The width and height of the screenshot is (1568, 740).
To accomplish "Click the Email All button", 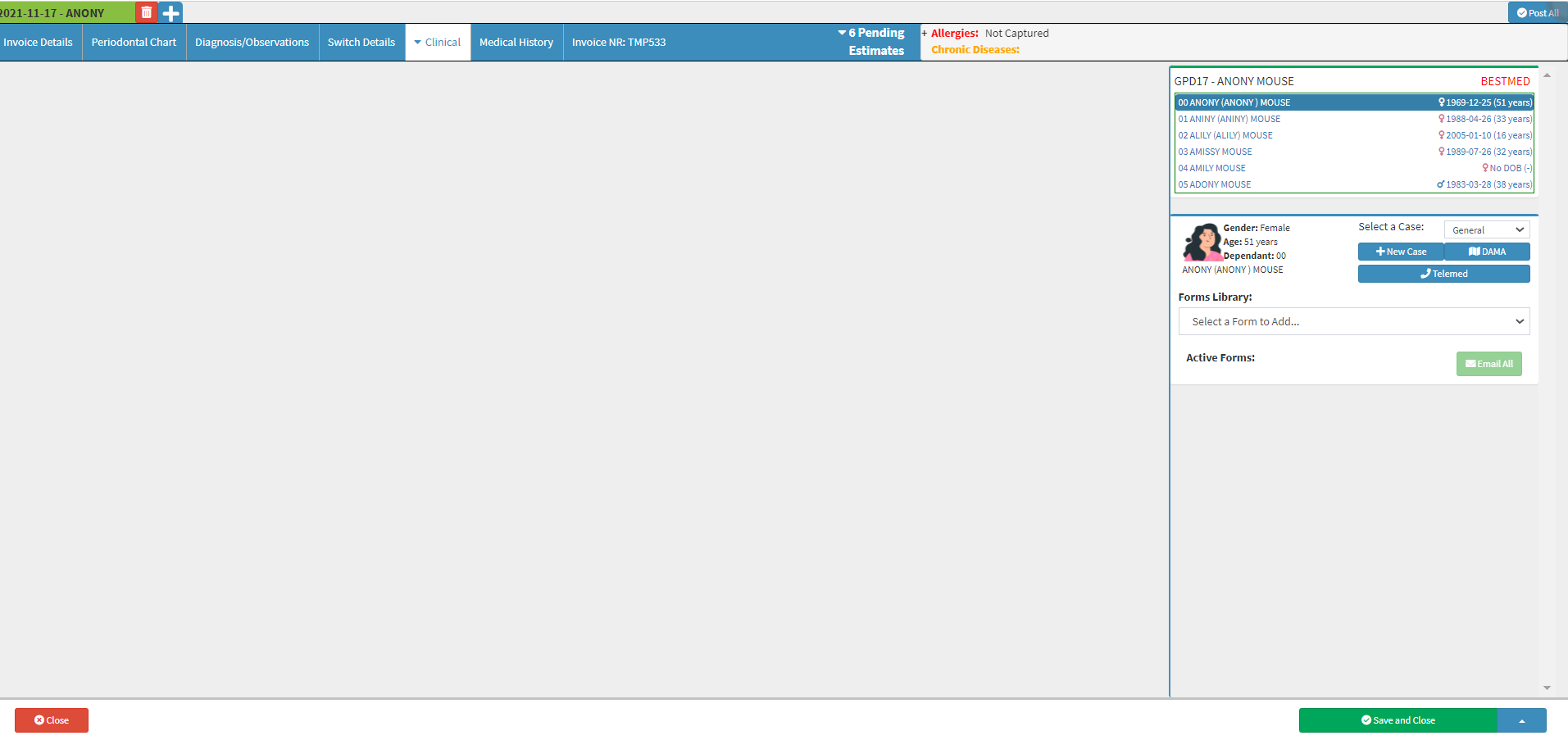I will 1488,364.
